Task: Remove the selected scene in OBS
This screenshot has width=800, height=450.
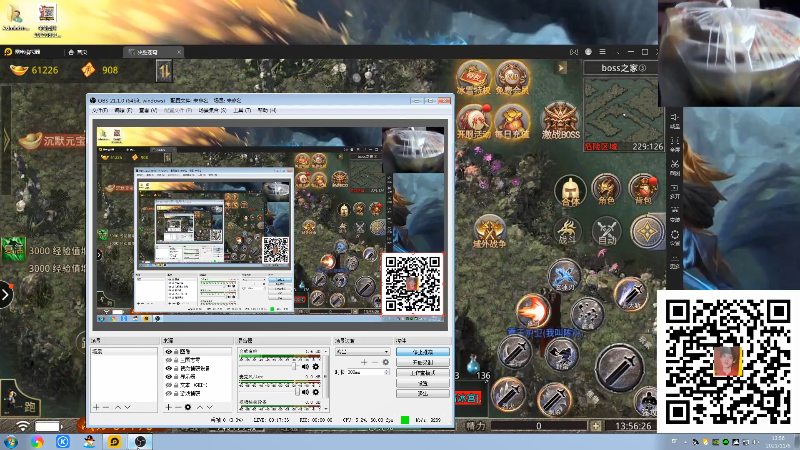Action: click(x=106, y=407)
